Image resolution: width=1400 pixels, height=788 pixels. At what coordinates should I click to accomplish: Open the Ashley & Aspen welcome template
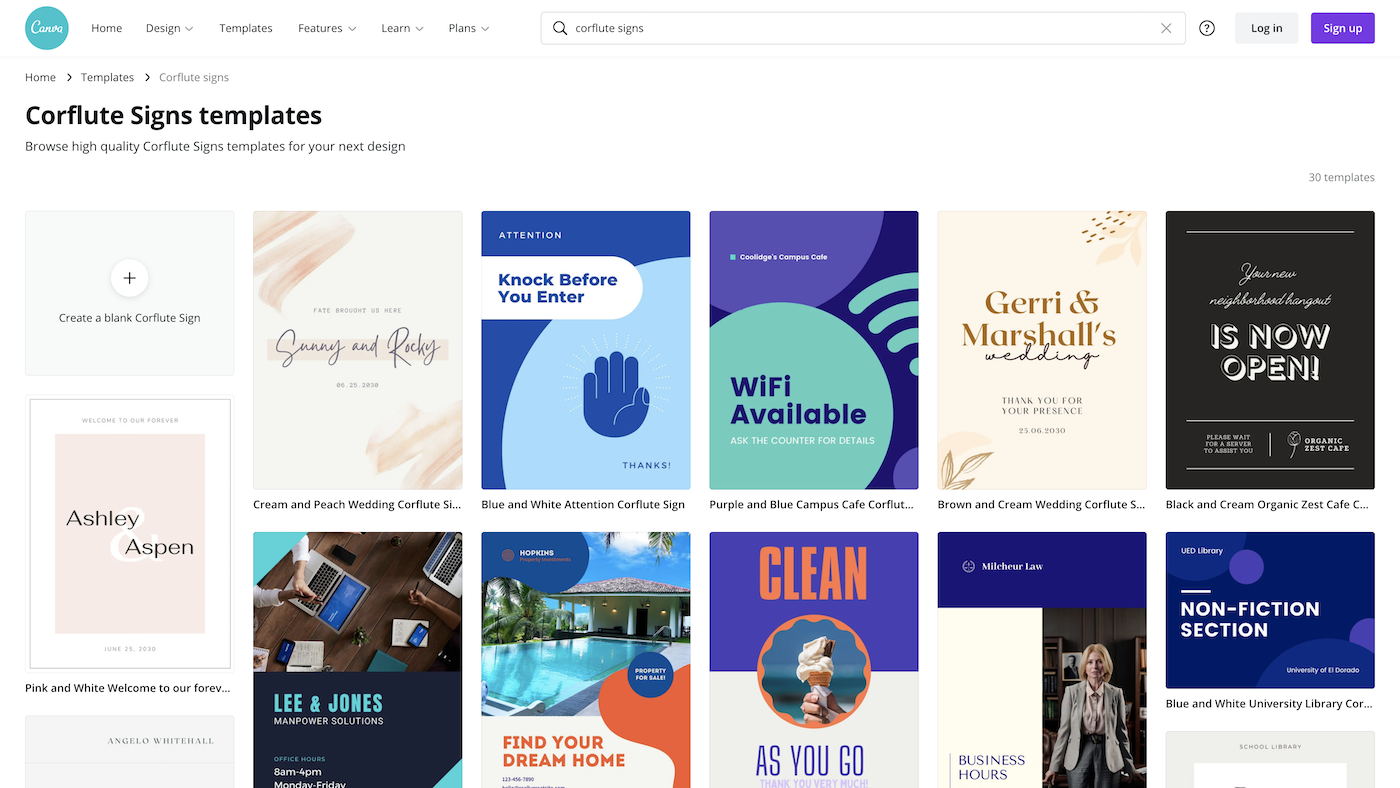[130, 533]
